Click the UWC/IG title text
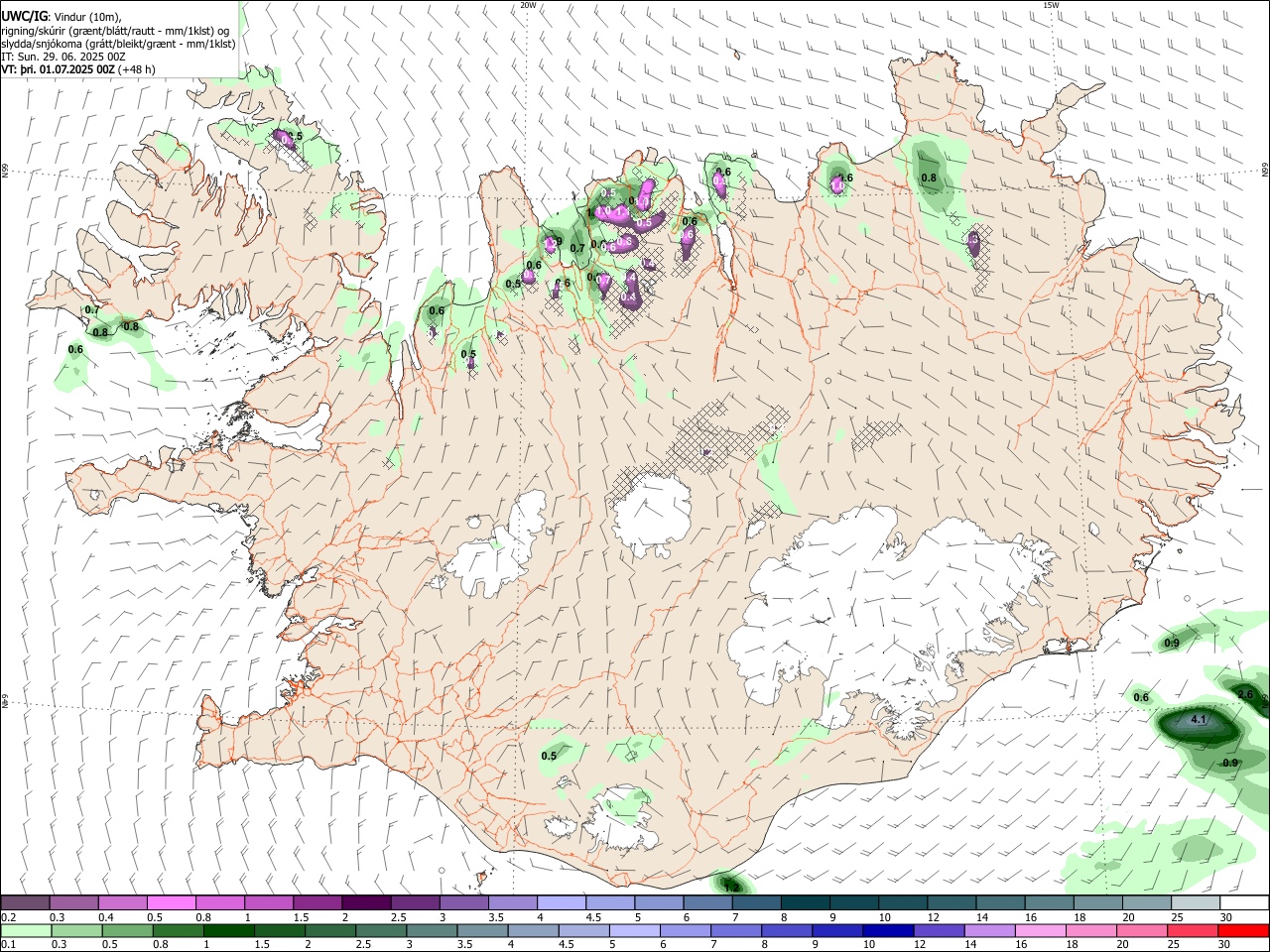 pos(24,16)
